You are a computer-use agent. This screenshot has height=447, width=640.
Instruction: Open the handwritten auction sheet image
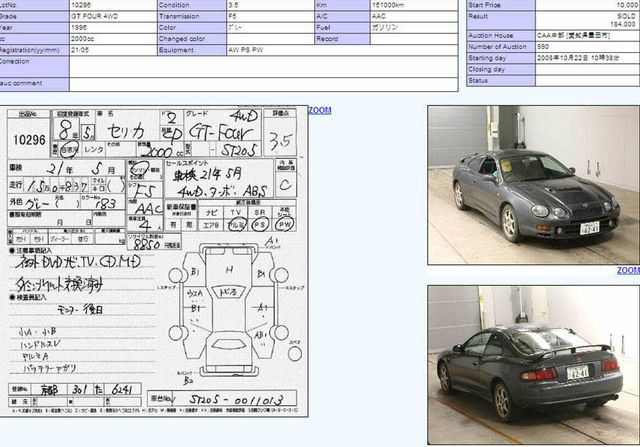click(154, 261)
